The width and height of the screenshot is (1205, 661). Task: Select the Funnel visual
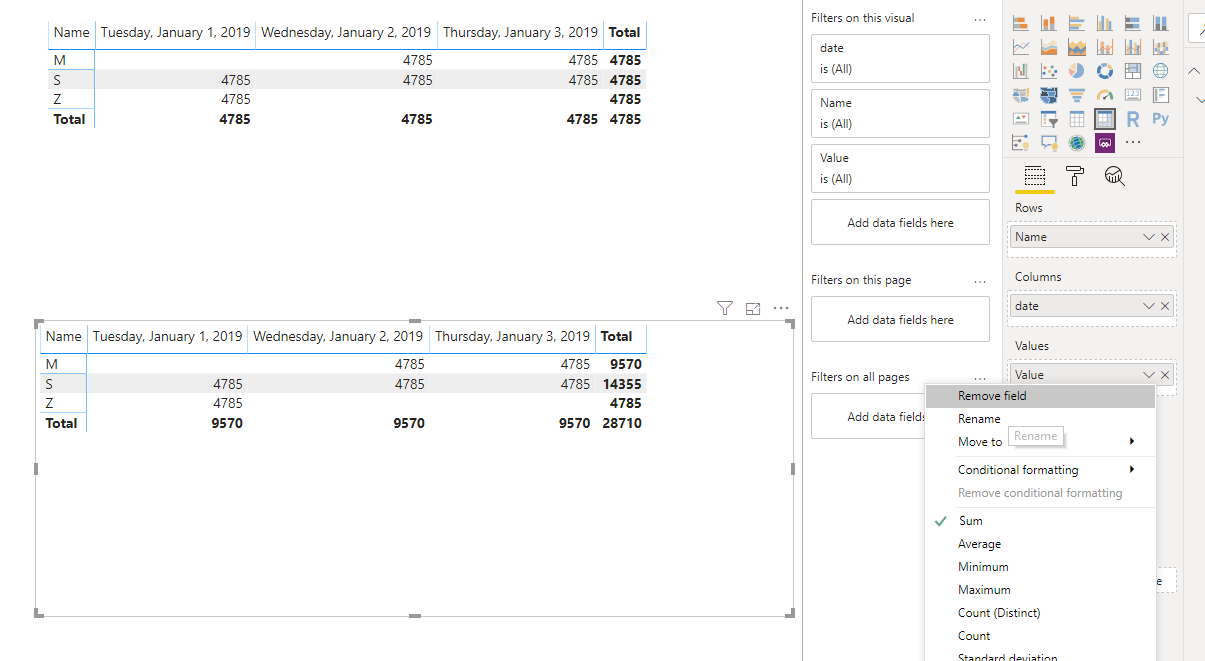(1077, 95)
